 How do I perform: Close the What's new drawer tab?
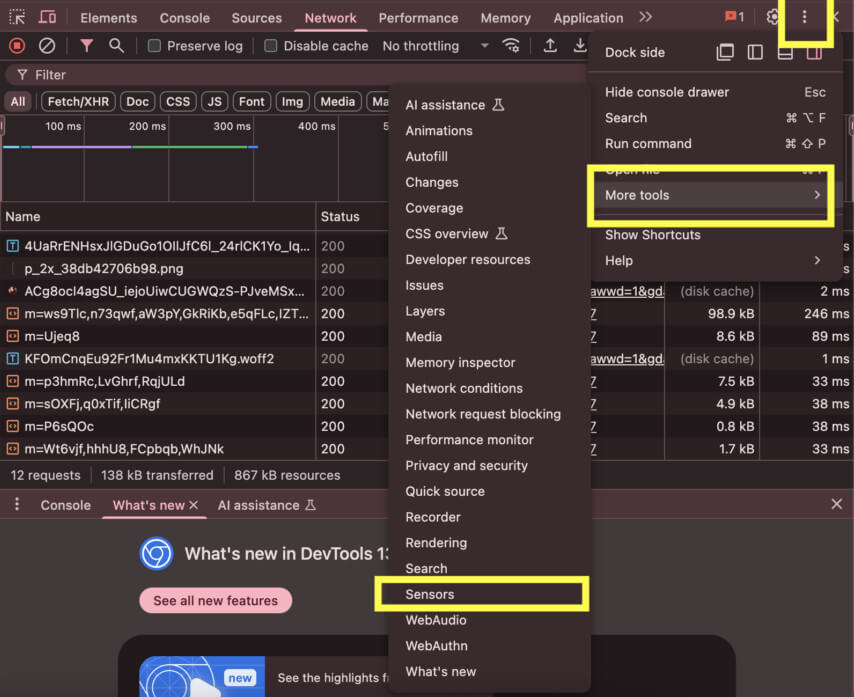pos(193,505)
